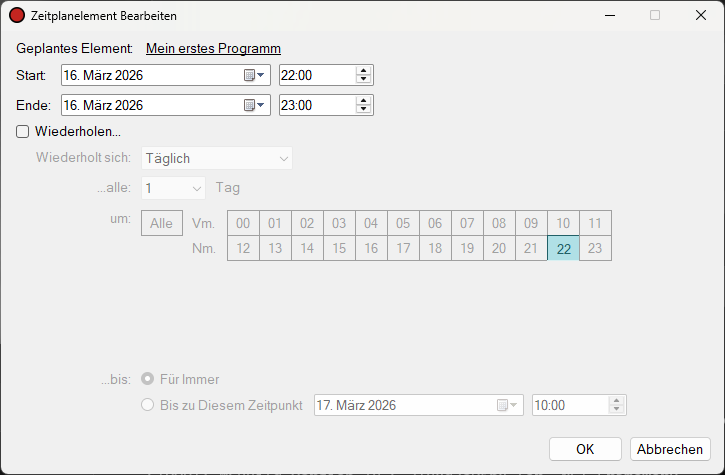Open the ...alle interval dropdown showing 1
Image resolution: width=725 pixels, height=475 pixels.
[x=173, y=188]
